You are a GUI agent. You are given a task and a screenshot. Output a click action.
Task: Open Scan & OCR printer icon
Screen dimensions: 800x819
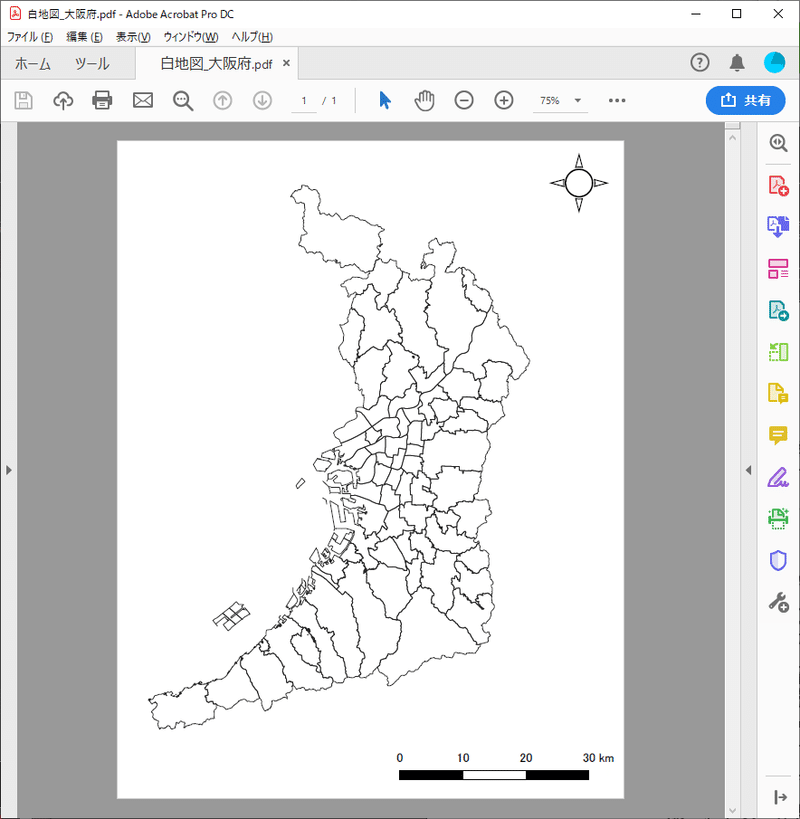click(778, 519)
